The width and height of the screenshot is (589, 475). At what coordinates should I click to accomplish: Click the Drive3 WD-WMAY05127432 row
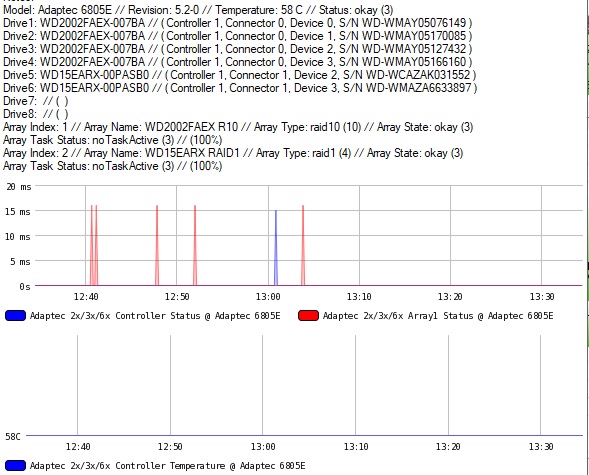pos(237,49)
